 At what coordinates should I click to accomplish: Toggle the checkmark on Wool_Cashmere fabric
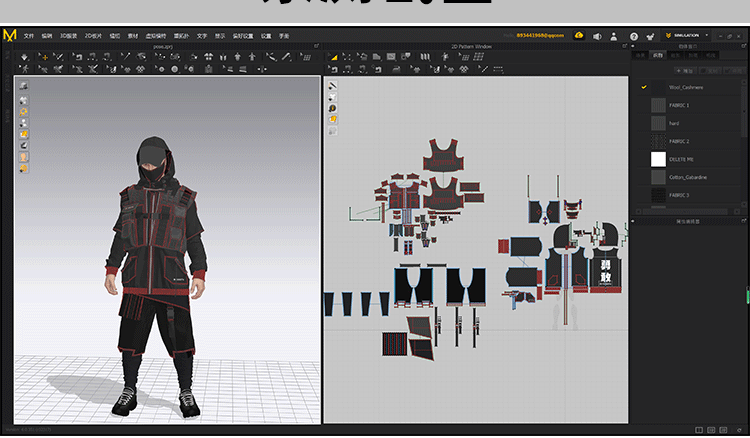point(644,87)
